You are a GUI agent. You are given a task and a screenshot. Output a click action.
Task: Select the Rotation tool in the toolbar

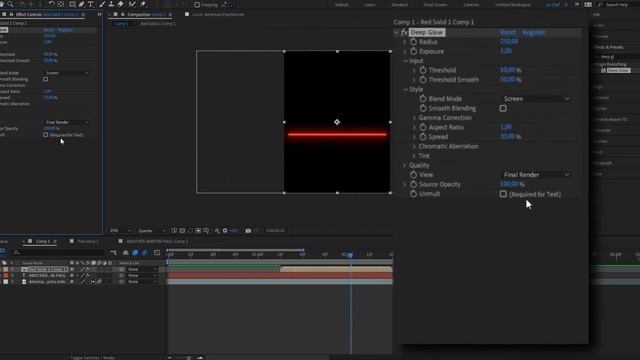pyautogui.click(x=51, y=4)
